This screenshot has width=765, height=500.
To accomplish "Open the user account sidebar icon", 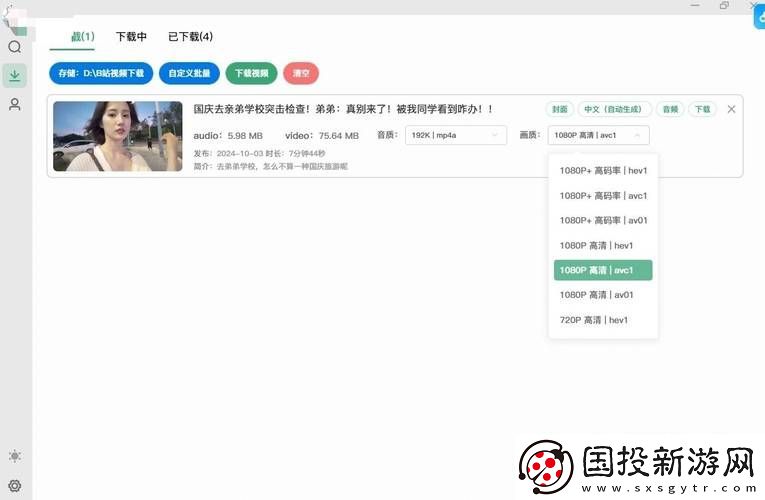I will 15,104.
